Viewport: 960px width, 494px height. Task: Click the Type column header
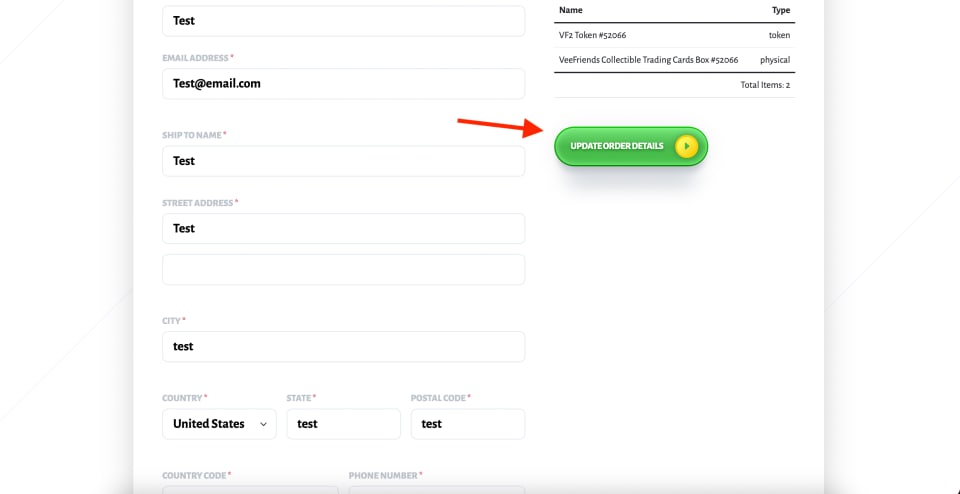(x=780, y=10)
